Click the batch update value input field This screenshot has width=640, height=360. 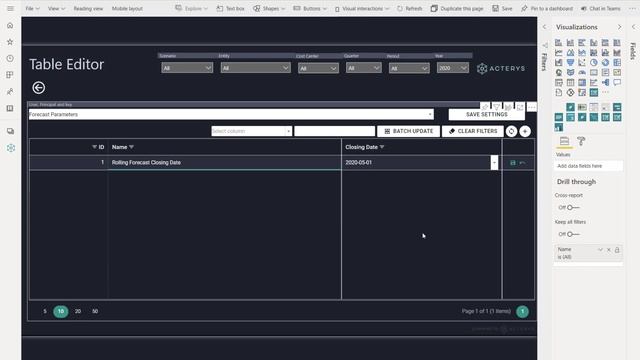point(335,131)
